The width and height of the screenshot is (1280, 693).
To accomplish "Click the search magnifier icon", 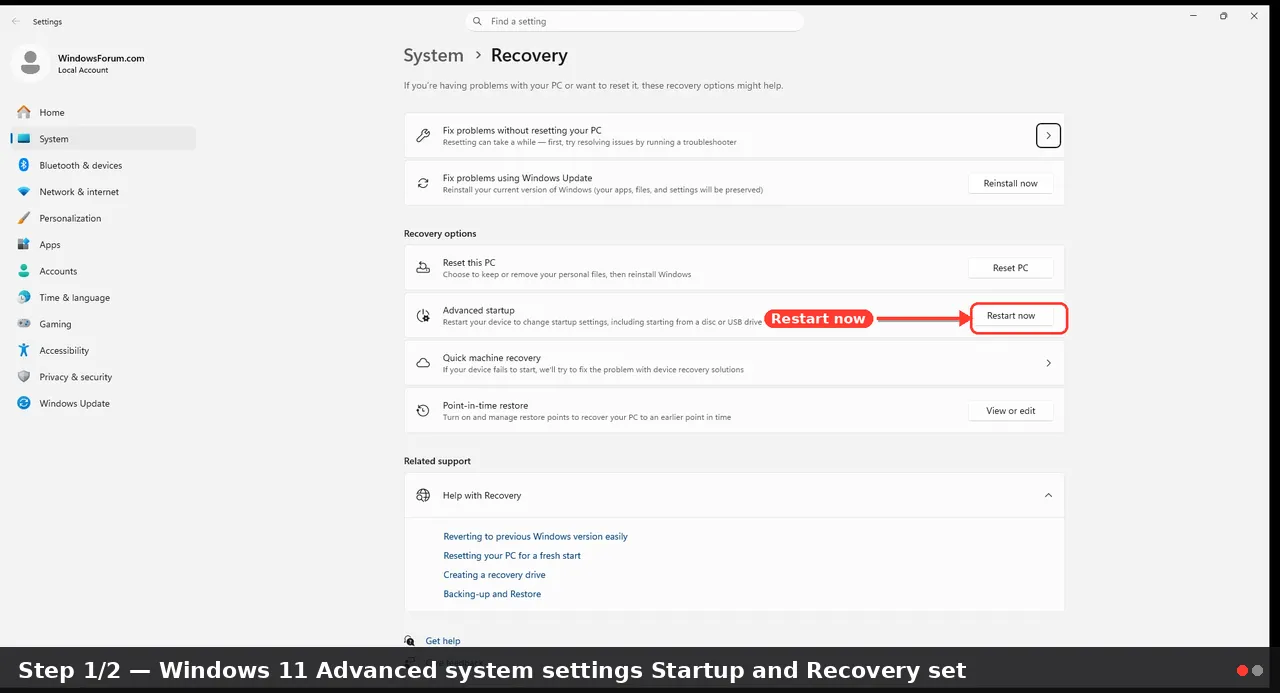I will click(478, 21).
